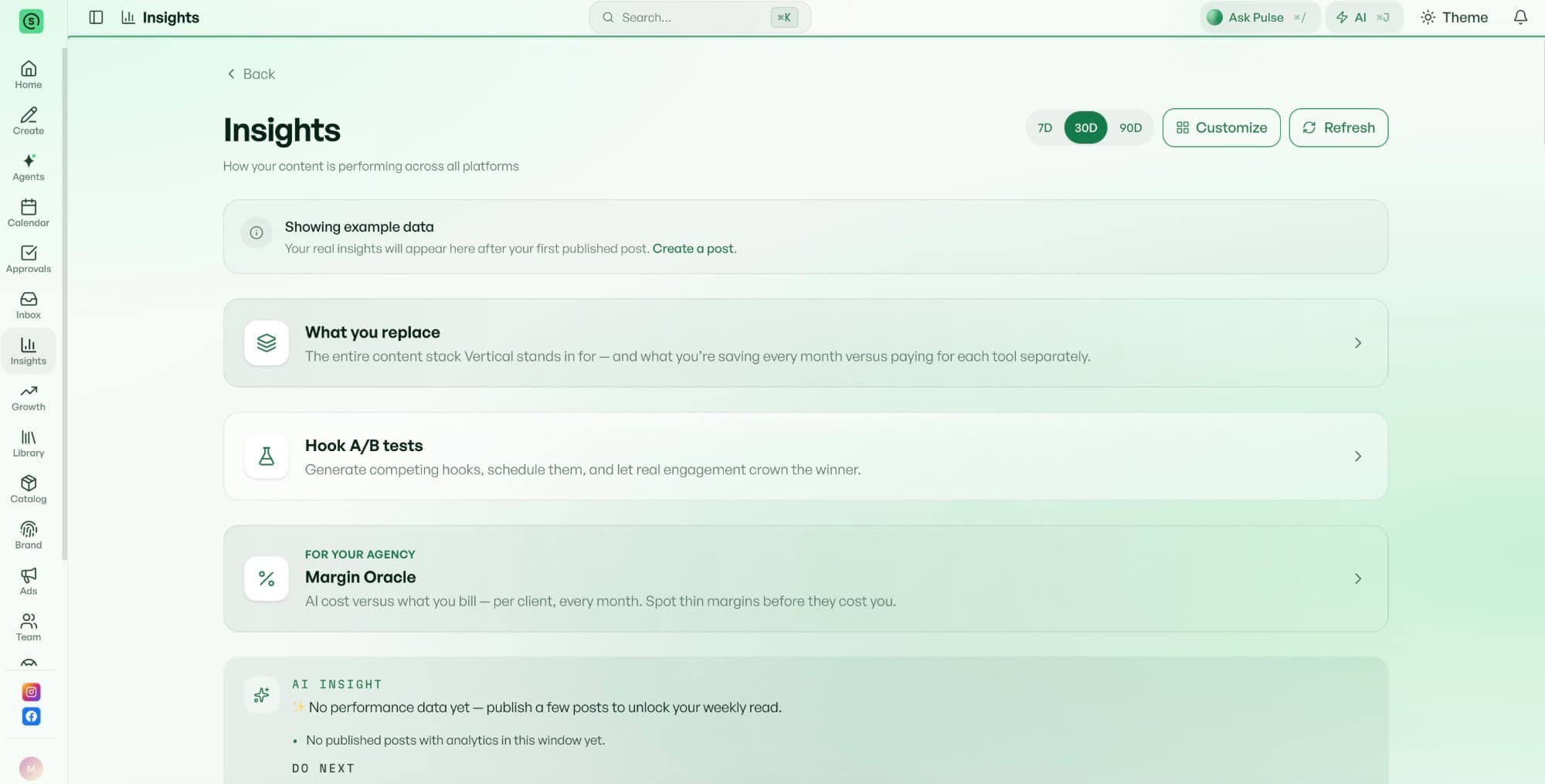Focus the Search field
Screen dimensions: 1545x784
700,17
